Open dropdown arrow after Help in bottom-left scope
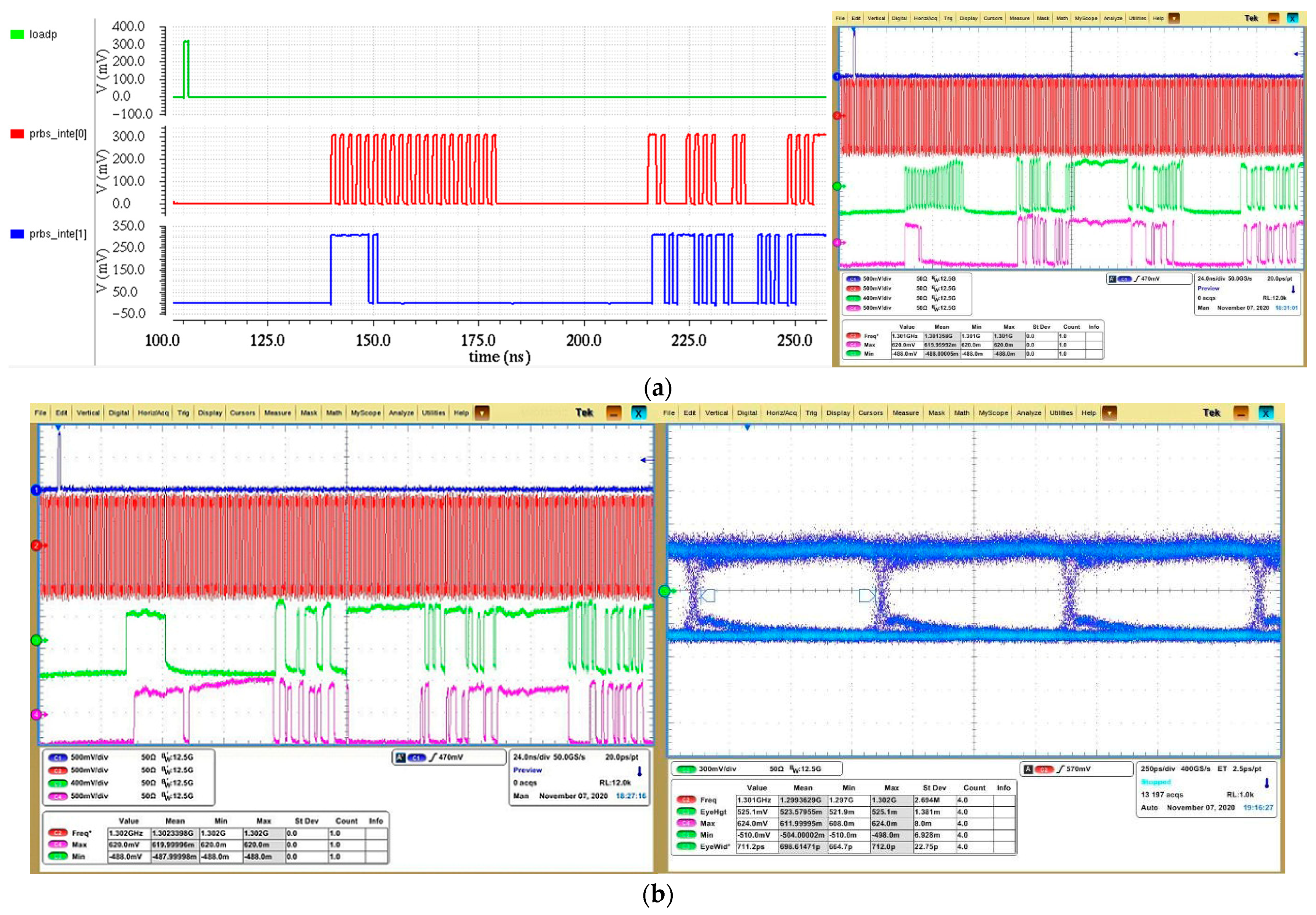The width and height of the screenshot is (1316, 915). [x=482, y=413]
